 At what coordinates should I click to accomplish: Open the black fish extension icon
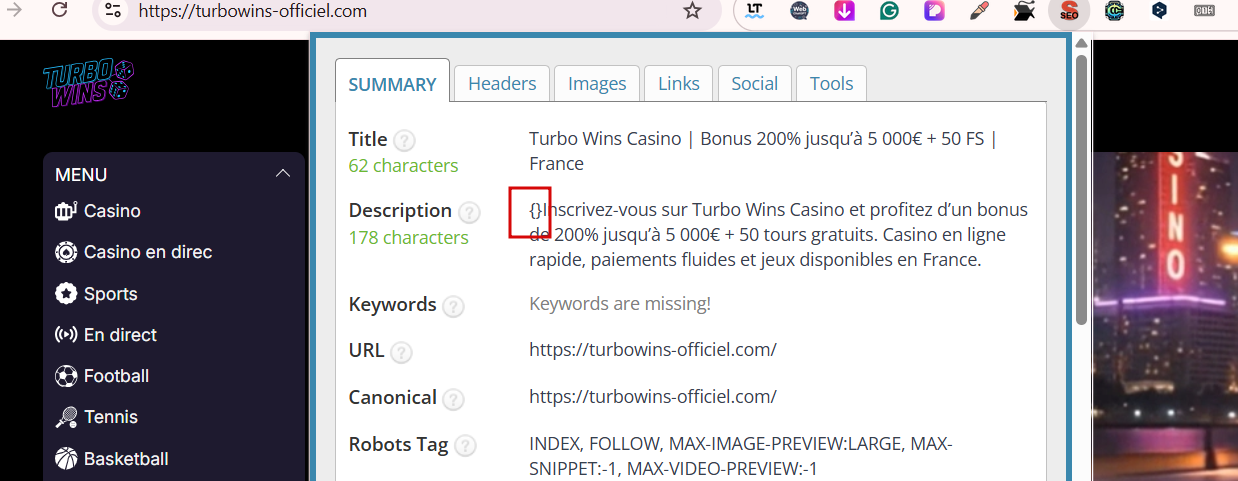(1024, 11)
